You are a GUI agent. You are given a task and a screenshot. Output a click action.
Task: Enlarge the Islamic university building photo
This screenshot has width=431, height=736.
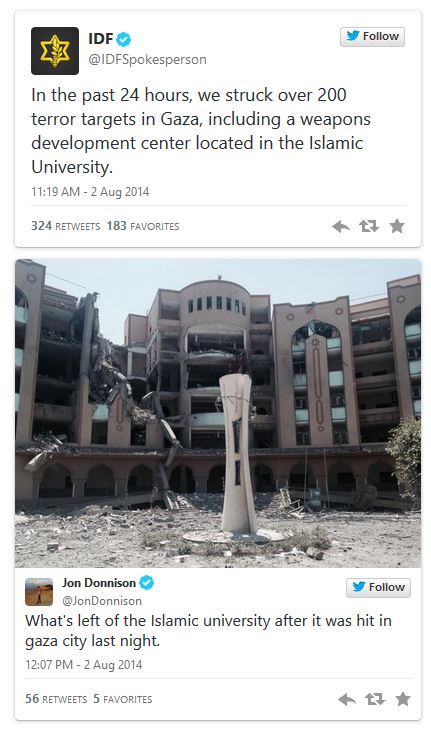(218, 413)
